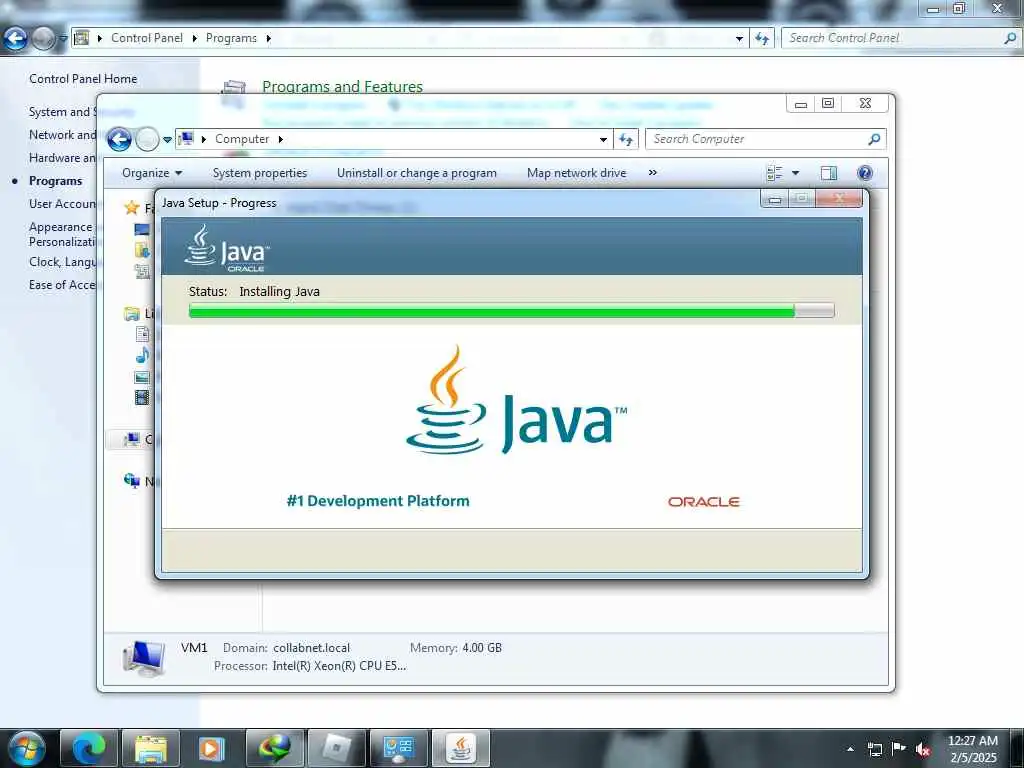Click the Search Control Panel field

tap(893, 39)
